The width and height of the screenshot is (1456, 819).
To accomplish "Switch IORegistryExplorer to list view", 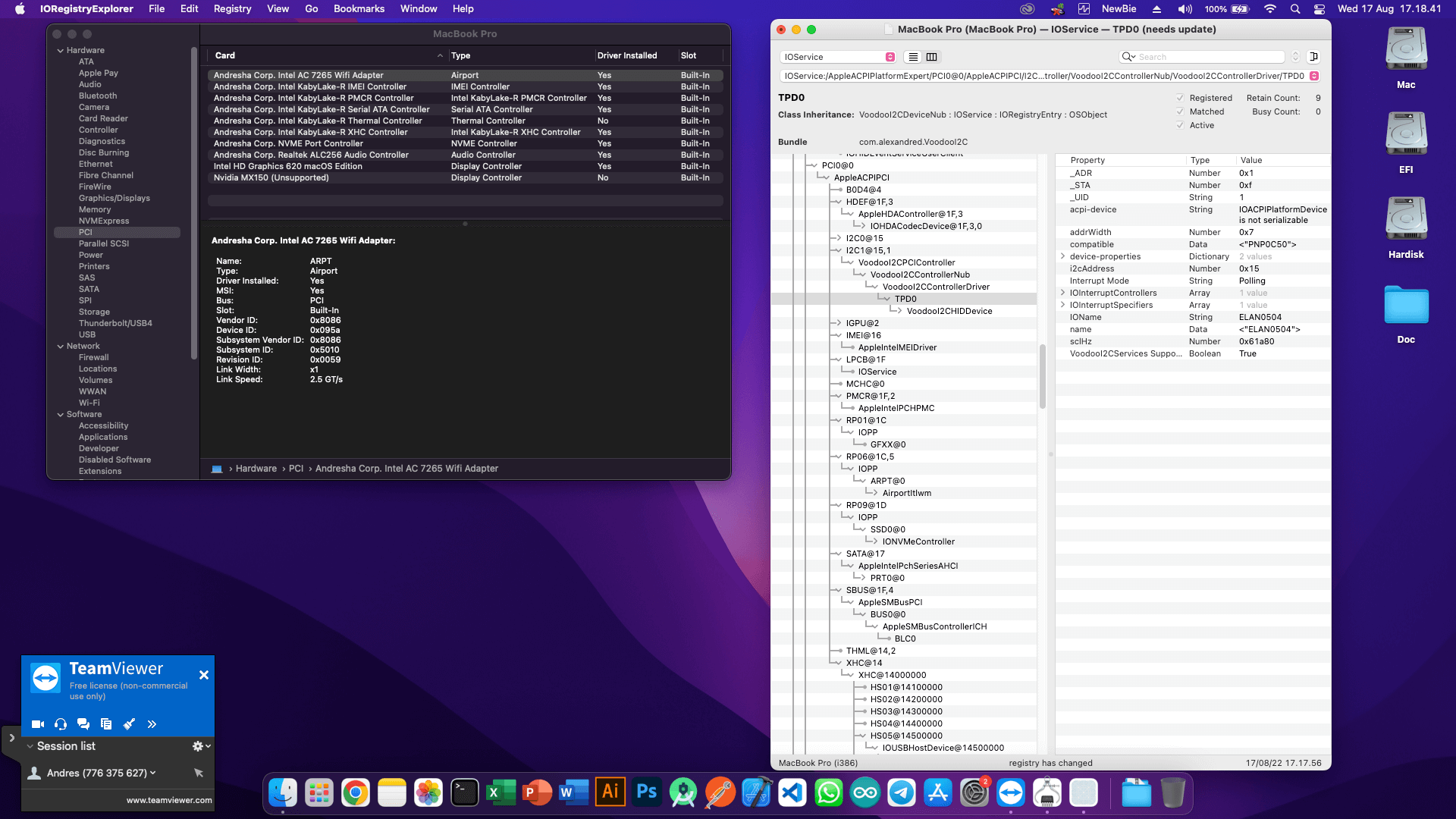I will coord(913,57).
